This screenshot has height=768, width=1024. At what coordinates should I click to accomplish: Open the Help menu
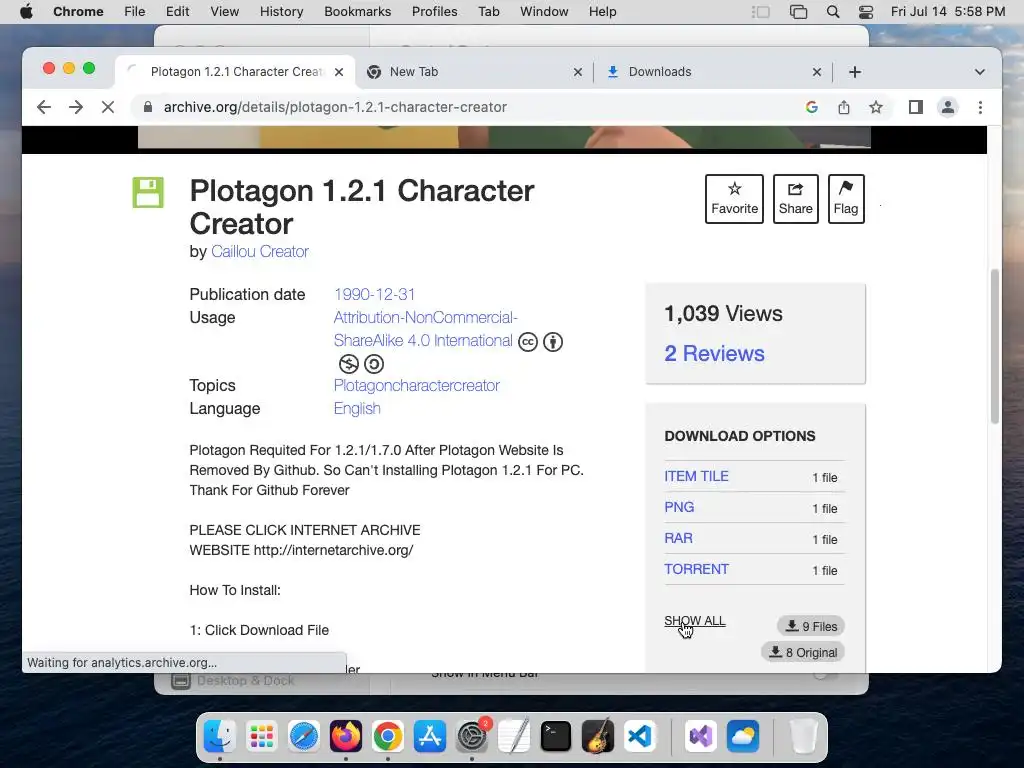pos(602,12)
